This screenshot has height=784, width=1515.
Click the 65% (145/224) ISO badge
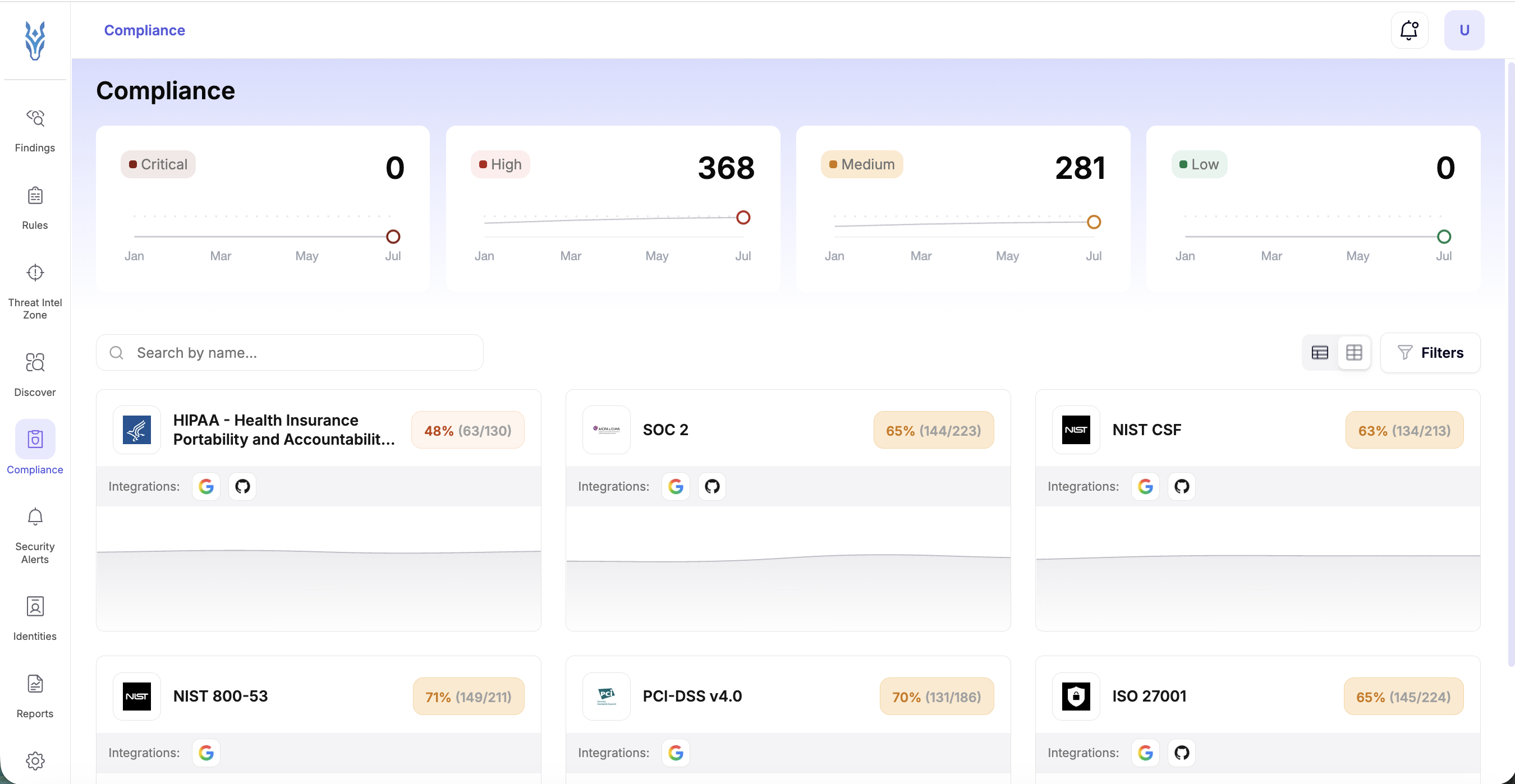pyautogui.click(x=1403, y=697)
